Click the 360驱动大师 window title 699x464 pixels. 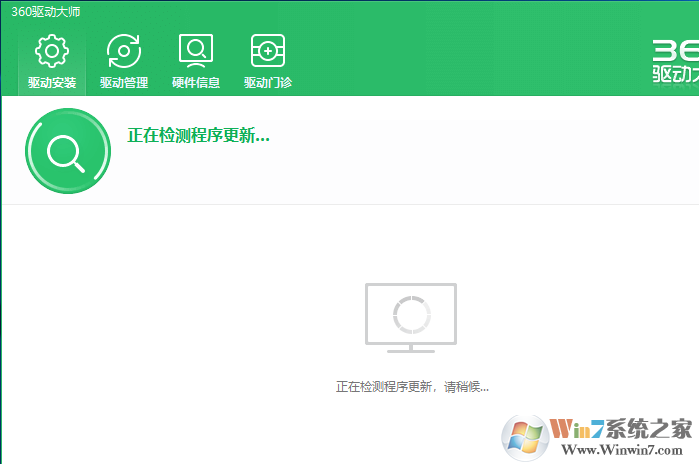tap(45, 12)
